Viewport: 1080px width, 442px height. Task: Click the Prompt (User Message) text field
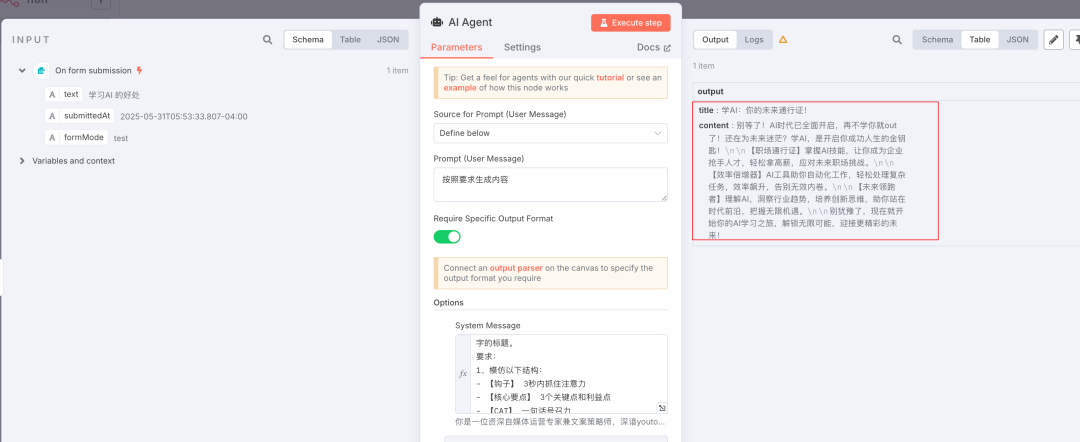(550, 185)
